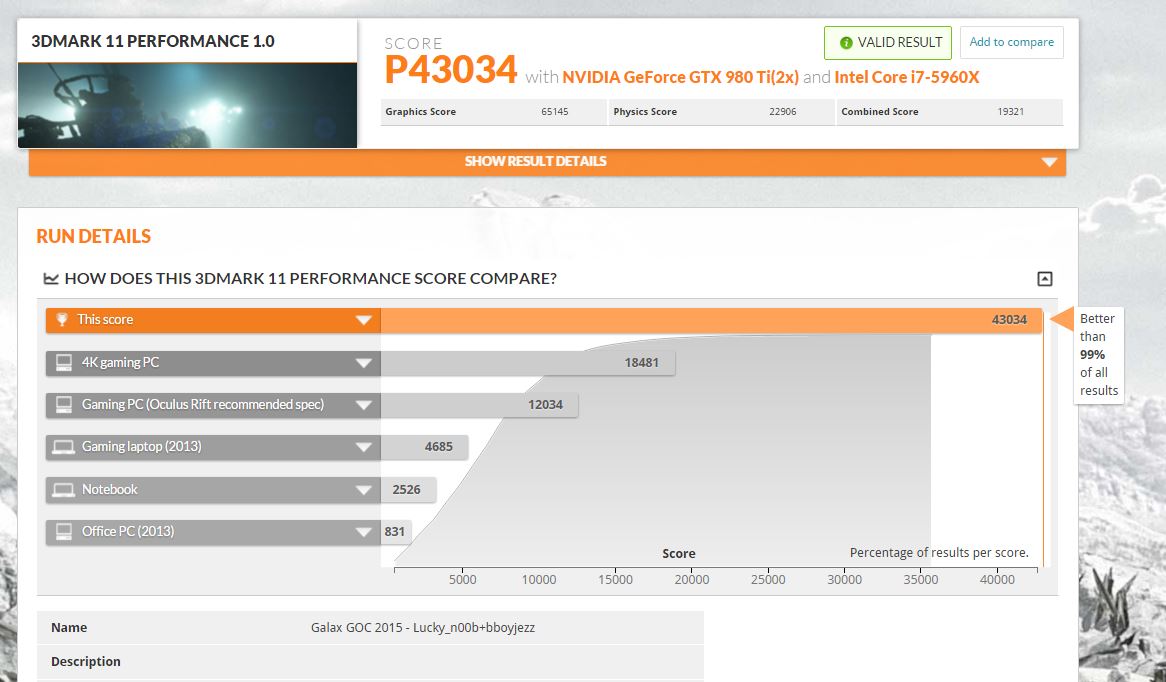Viewport: 1166px width, 682px height.
Task: Click the 4685 Gaming laptop score bar
Action: (x=424, y=447)
